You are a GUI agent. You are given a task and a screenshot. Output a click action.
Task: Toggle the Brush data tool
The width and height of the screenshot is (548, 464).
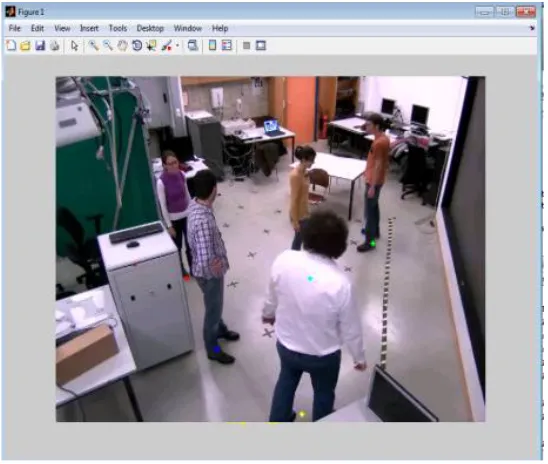(167, 45)
